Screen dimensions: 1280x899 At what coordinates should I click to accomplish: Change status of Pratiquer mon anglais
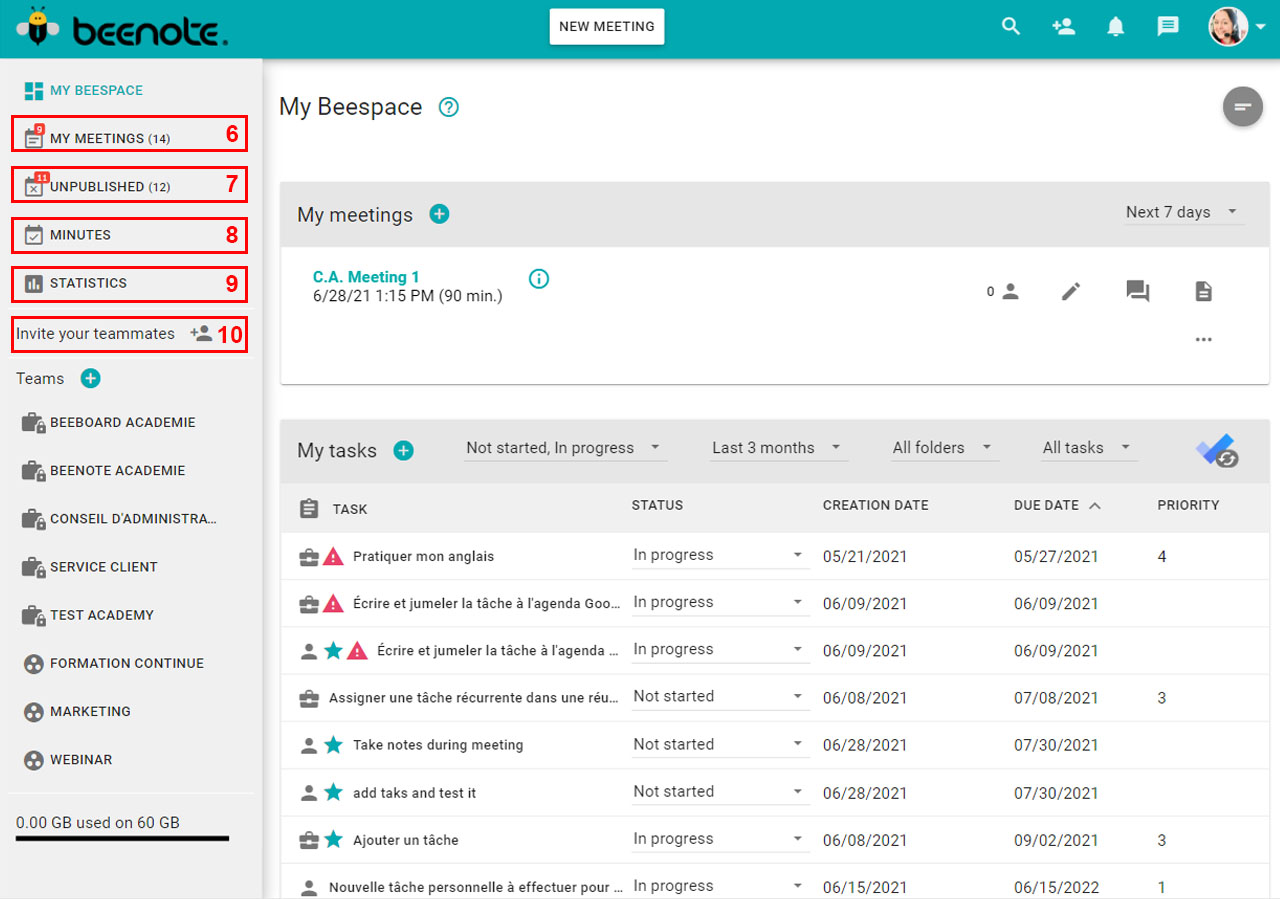pyautogui.click(x=720, y=556)
